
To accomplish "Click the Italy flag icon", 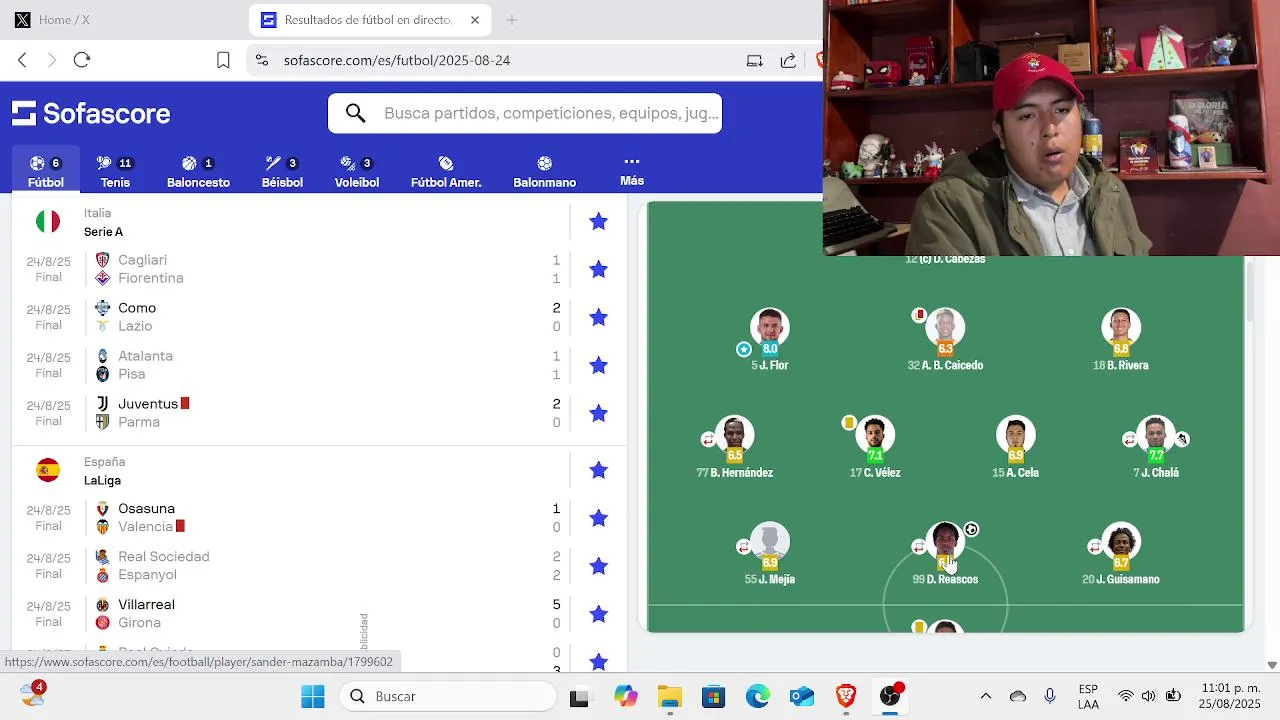I will pos(48,221).
